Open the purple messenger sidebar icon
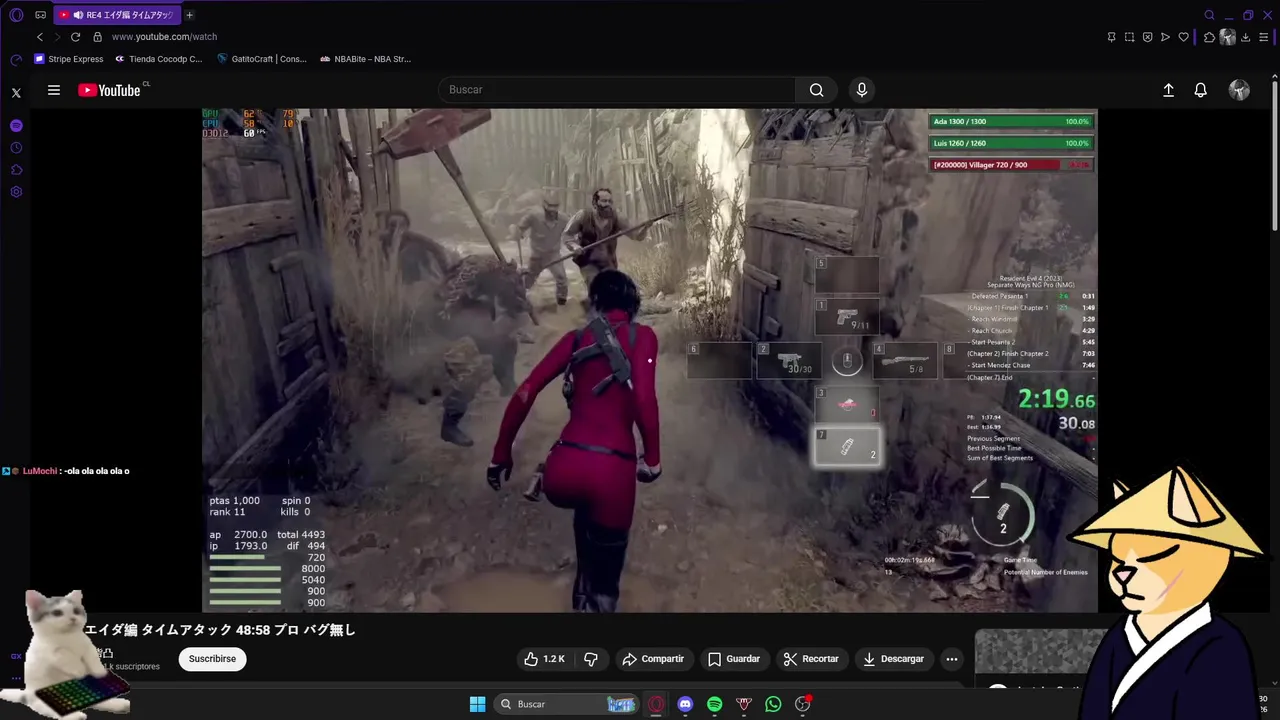Viewport: 1280px width, 720px height. point(16,126)
